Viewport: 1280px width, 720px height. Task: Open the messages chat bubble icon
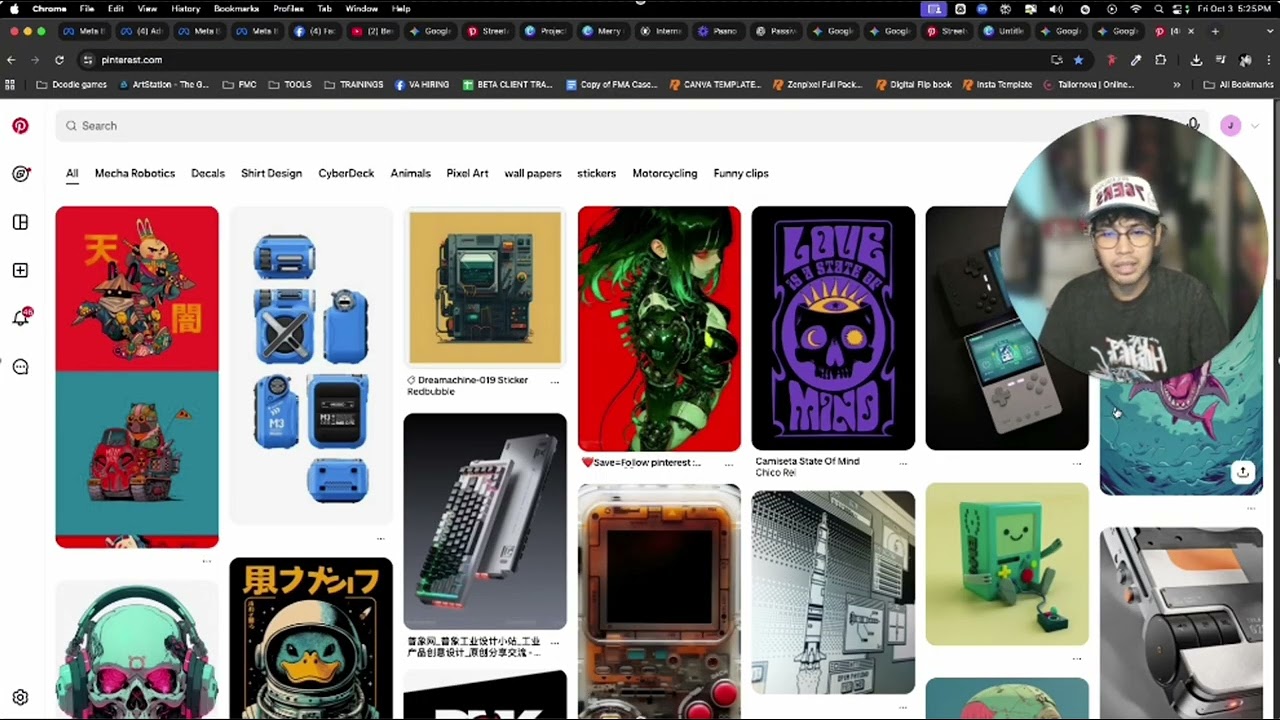tap(20, 367)
